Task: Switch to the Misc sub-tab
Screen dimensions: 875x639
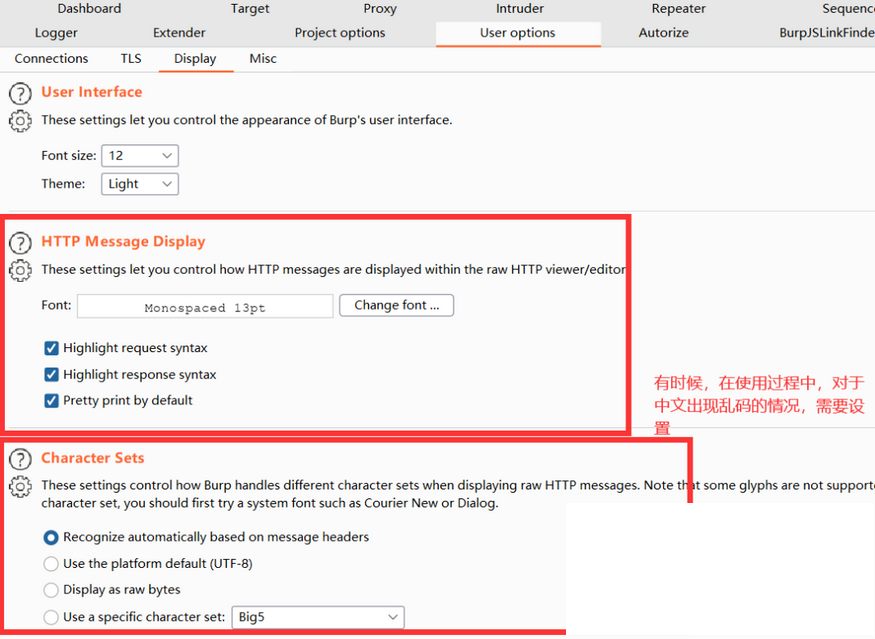Action: click(263, 59)
